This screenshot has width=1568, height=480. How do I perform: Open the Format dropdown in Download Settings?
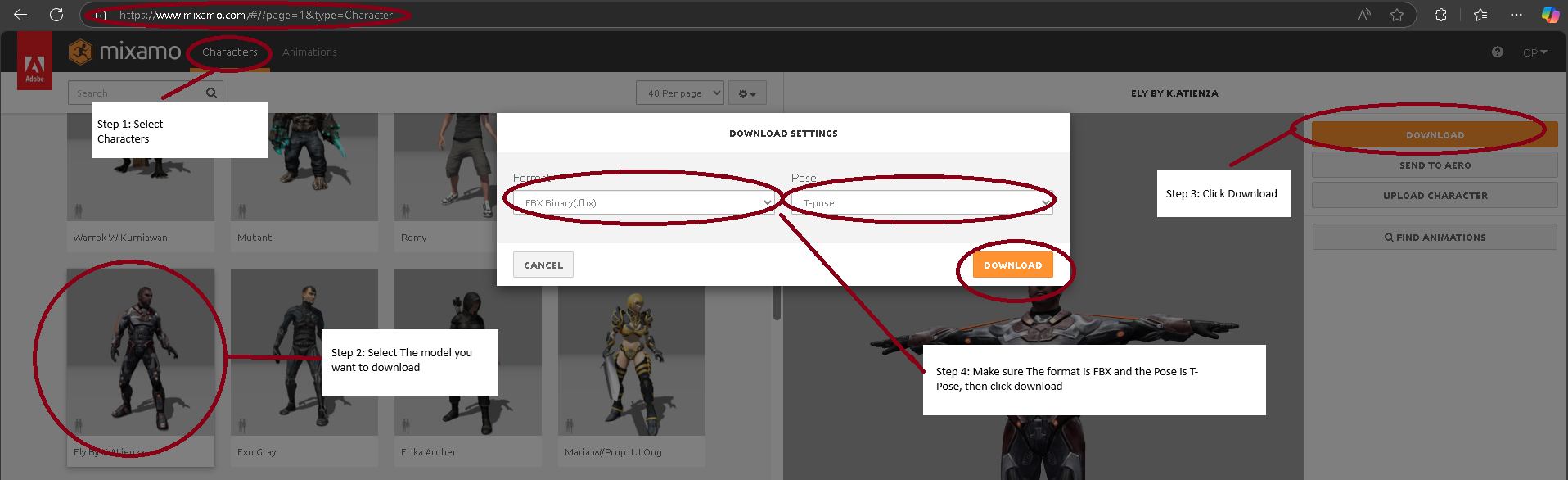click(x=644, y=202)
